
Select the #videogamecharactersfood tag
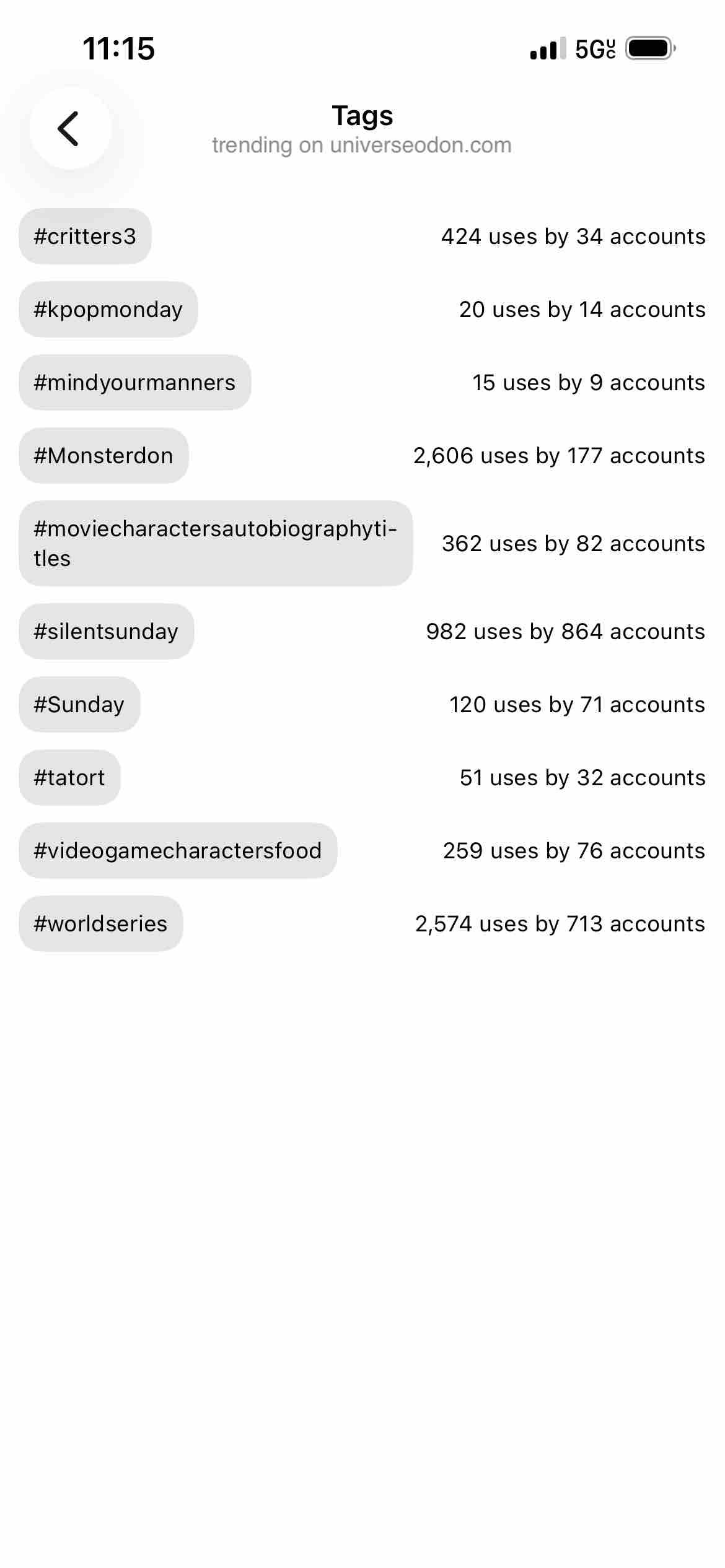tap(178, 851)
